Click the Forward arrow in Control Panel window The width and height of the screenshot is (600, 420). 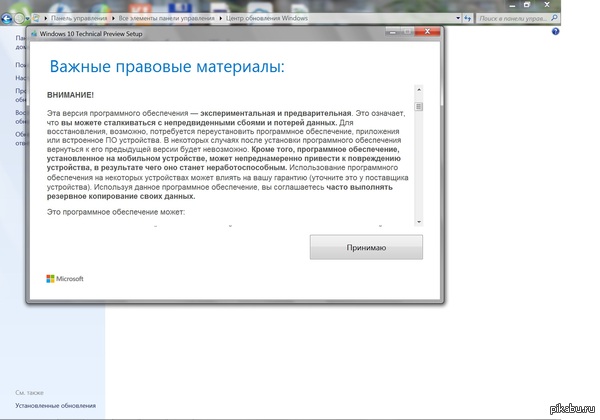(18, 18)
